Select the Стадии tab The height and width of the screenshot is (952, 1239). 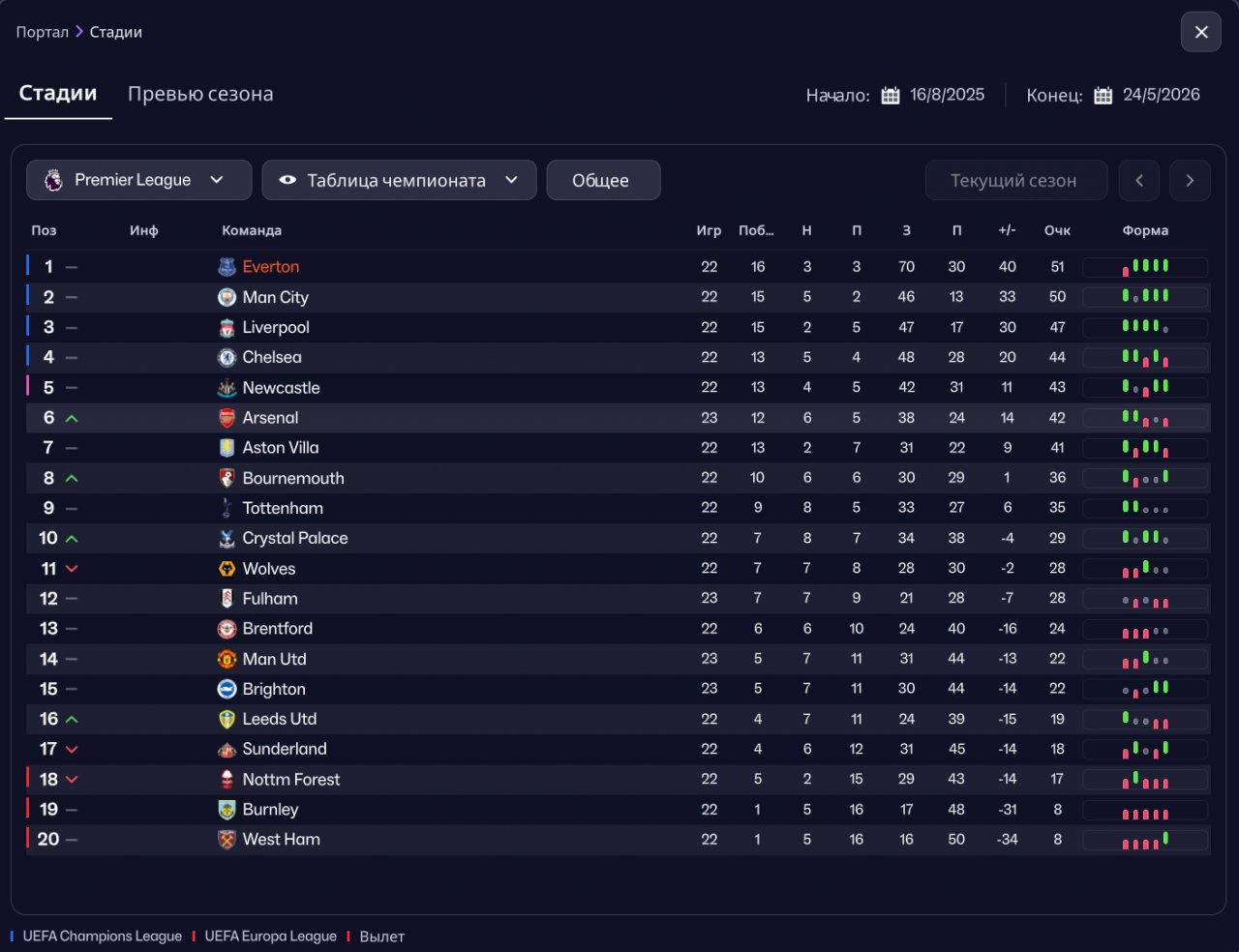tap(58, 94)
